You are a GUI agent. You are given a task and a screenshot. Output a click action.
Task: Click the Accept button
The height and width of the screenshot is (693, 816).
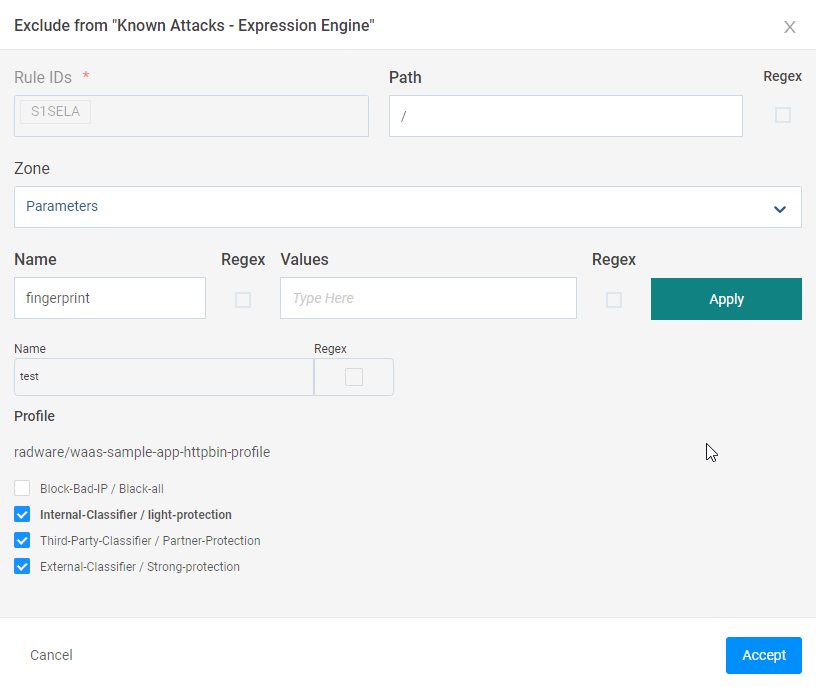coord(763,655)
